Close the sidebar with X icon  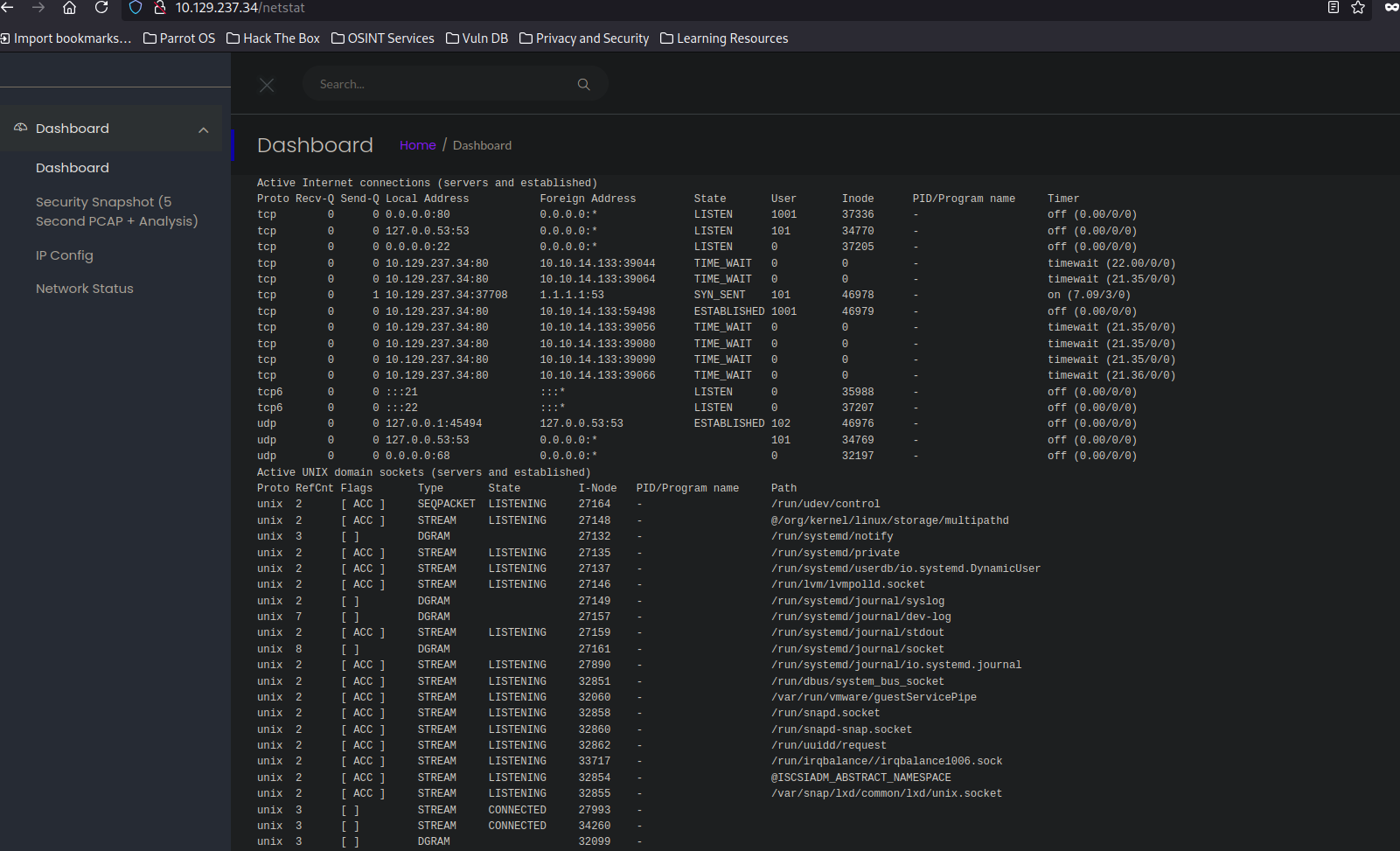(267, 85)
